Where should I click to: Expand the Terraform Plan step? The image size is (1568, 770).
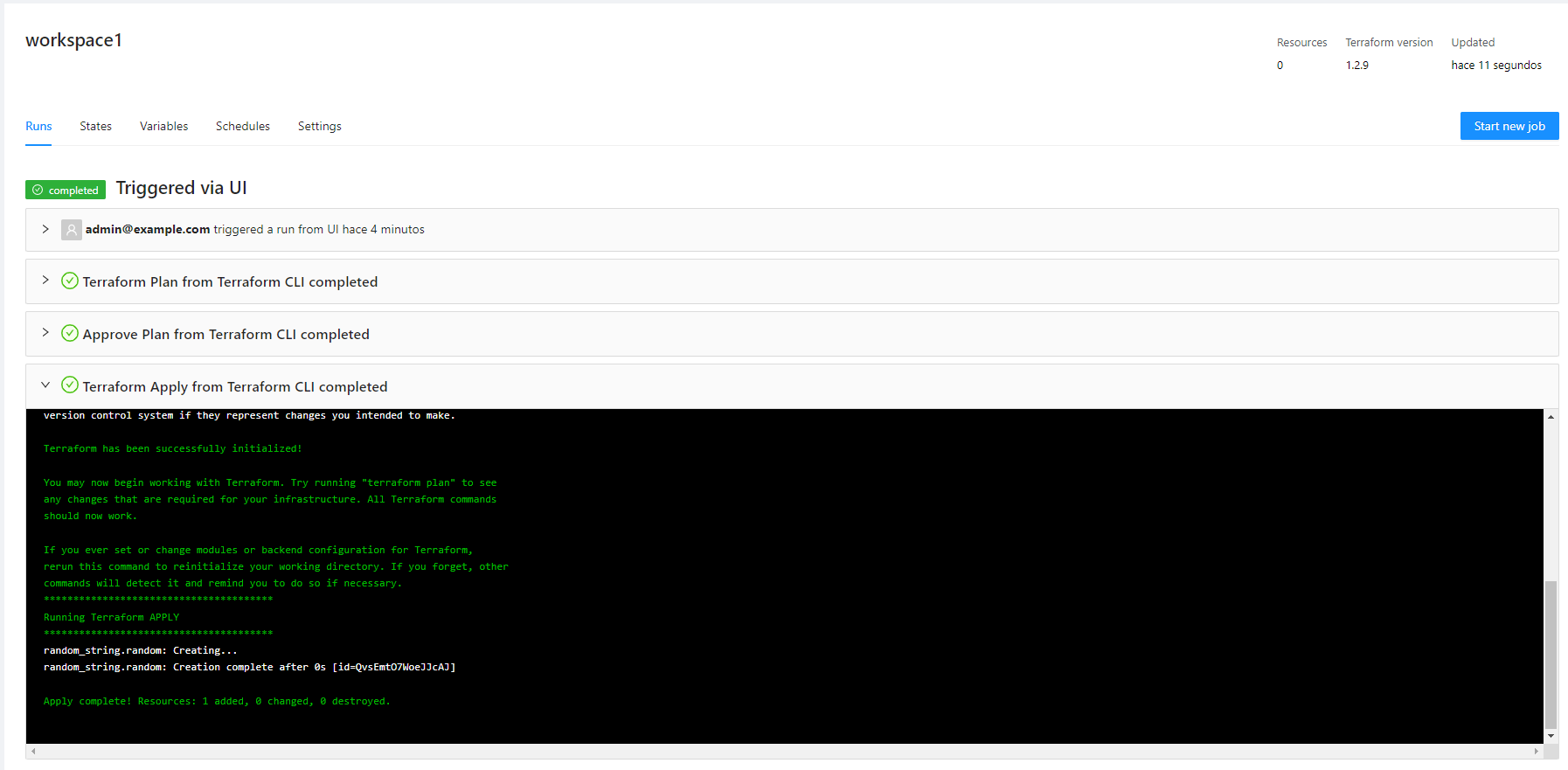pos(45,281)
